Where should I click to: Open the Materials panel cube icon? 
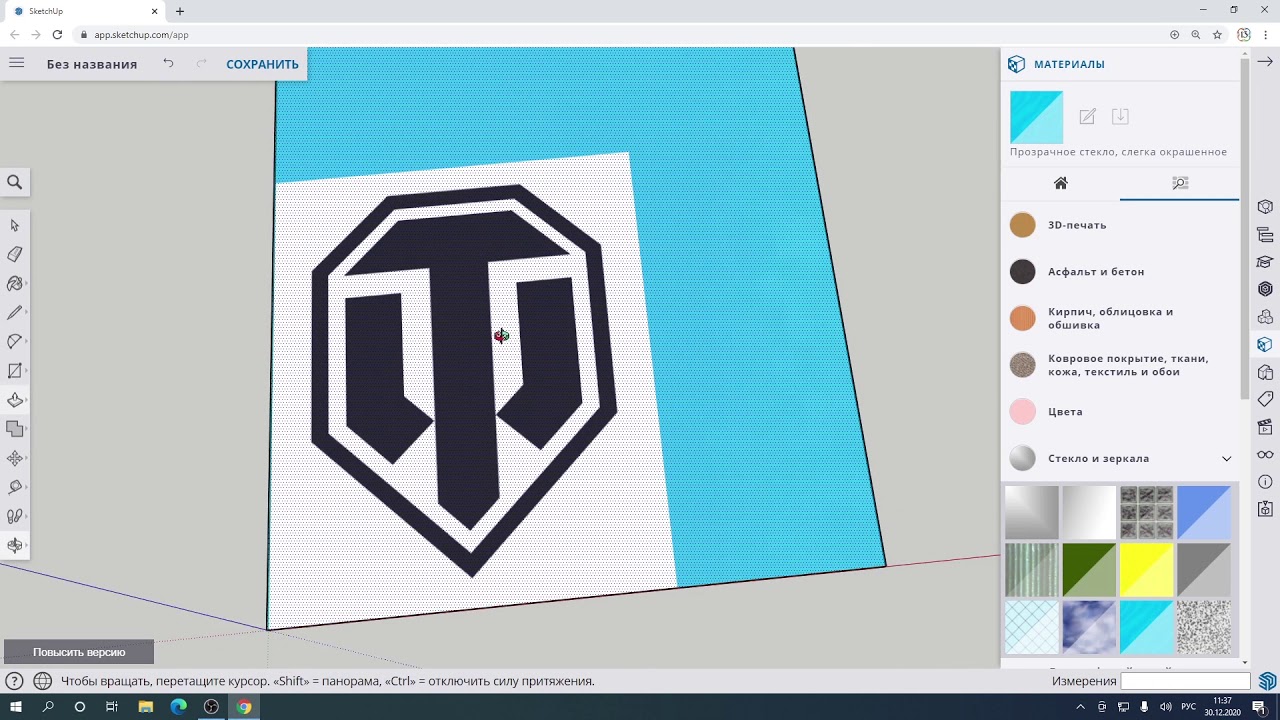pos(1265,345)
